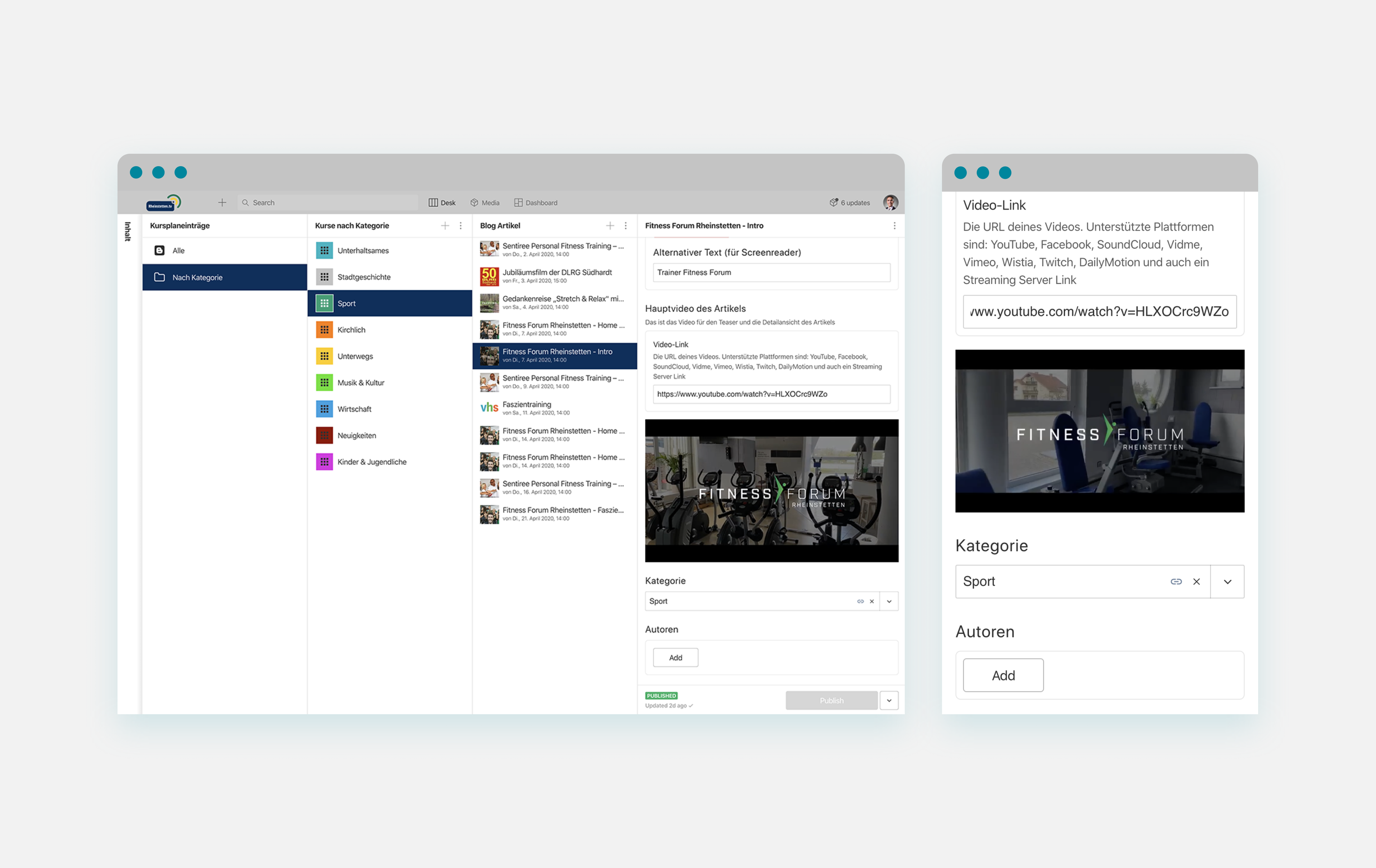Click the grid icon next to Musik & Kultur
1376x868 pixels.
pyautogui.click(x=325, y=382)
